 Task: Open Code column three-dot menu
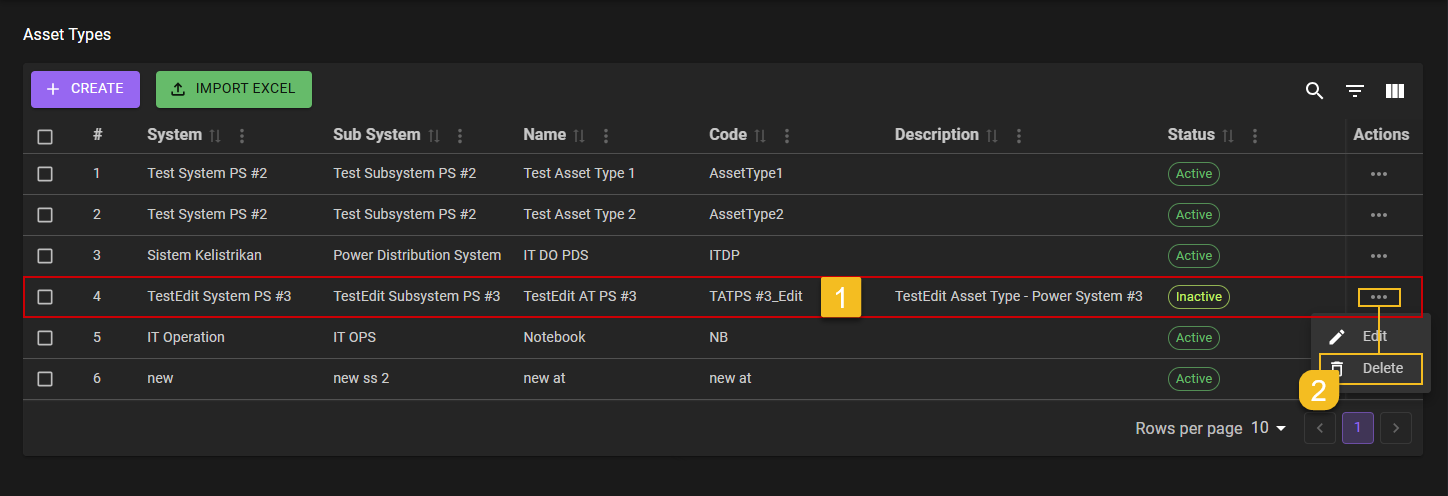click(x=787, y=135)
